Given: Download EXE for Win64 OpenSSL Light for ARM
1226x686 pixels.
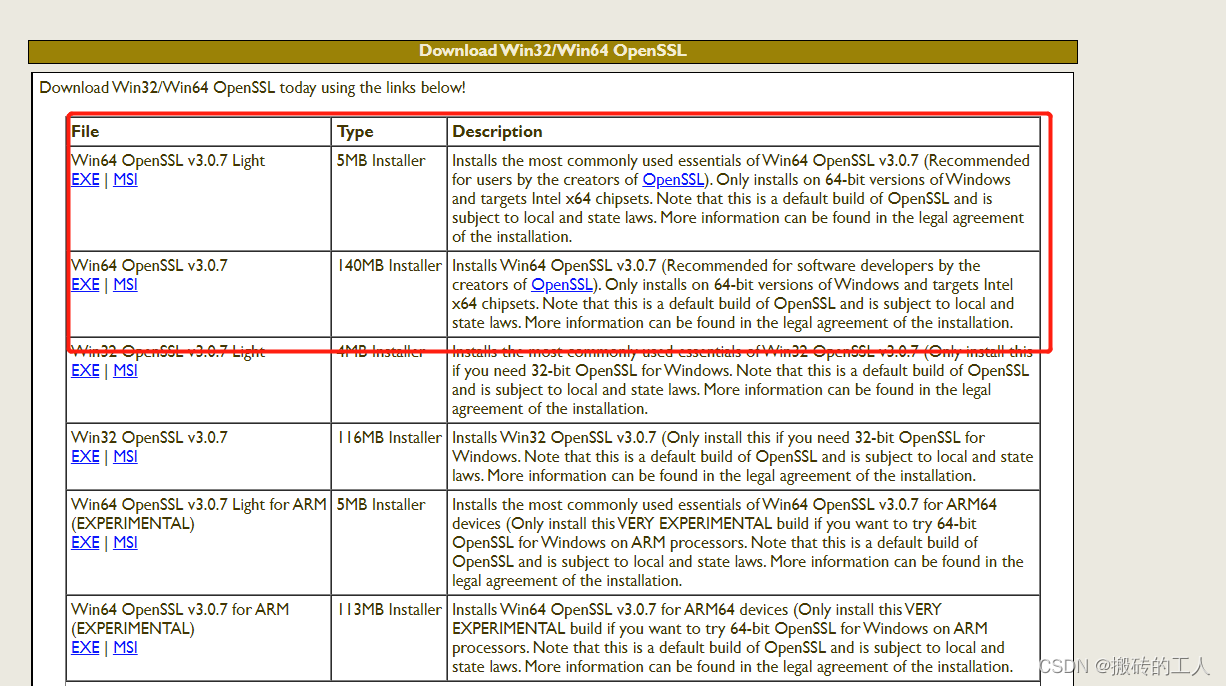Looking at the screenshot, I should [x=85, y=543].
